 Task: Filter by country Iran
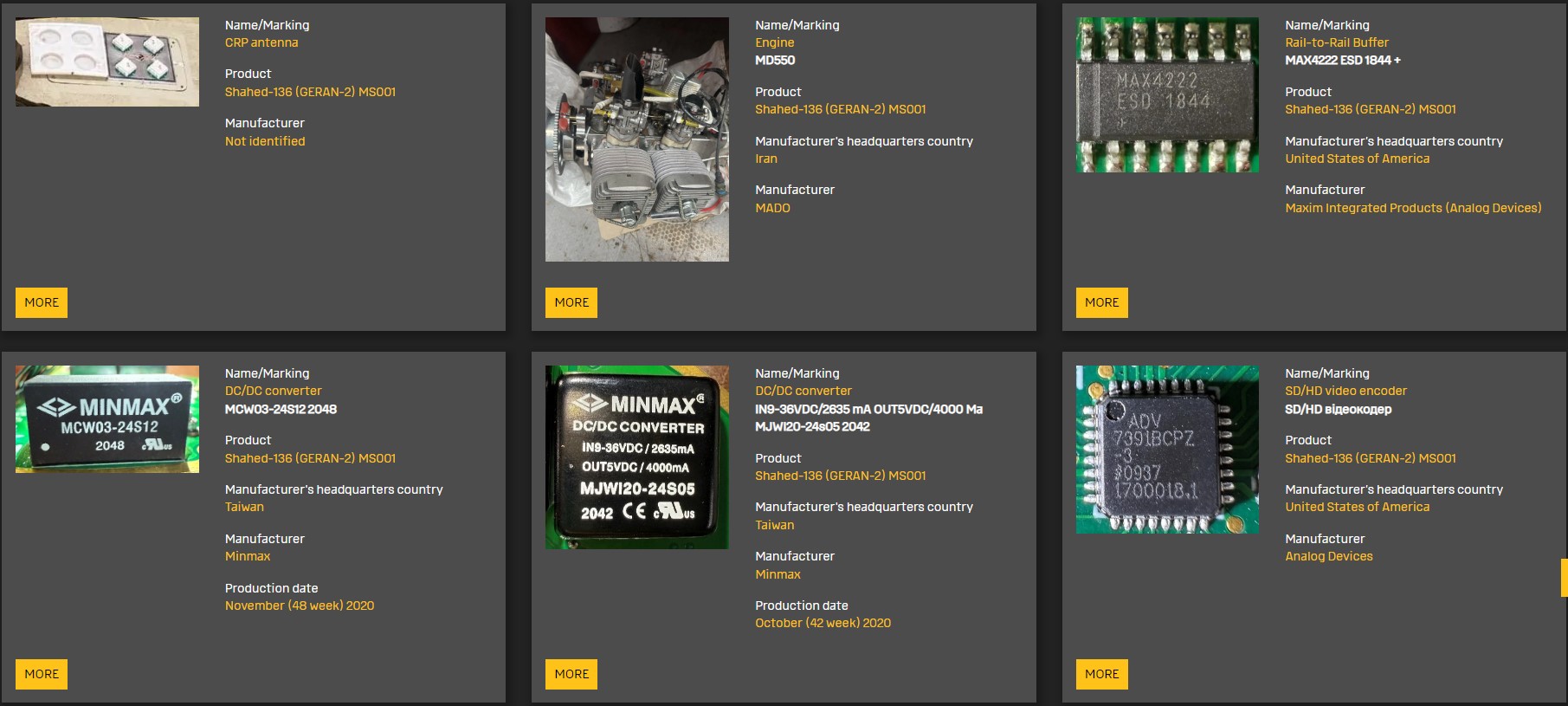pos(766,159)
